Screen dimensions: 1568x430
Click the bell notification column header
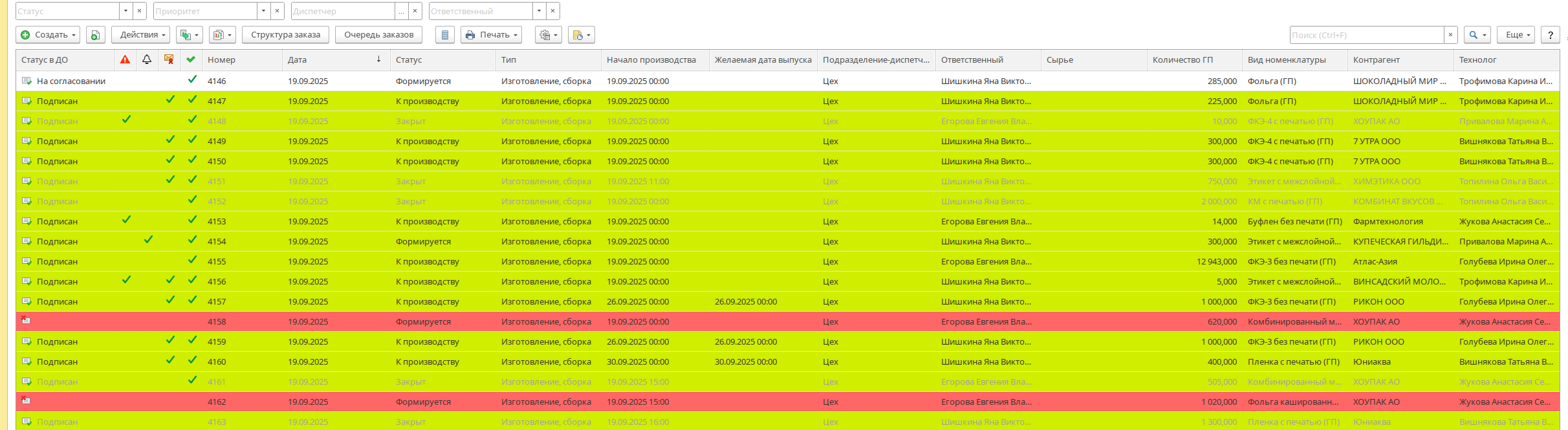(147, 59)
